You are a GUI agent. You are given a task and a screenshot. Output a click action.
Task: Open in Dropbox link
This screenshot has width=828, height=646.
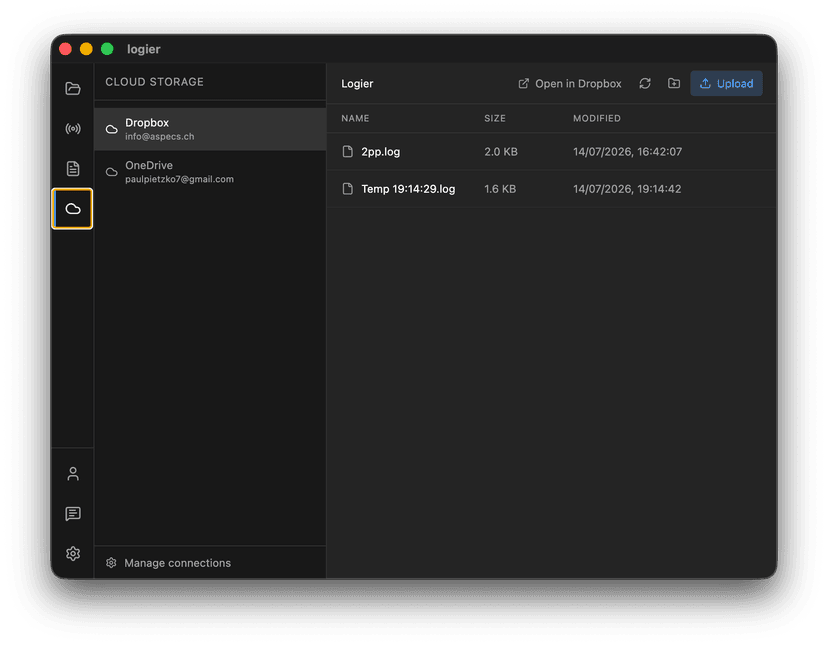pyautogui.click(x=570, y=83)
